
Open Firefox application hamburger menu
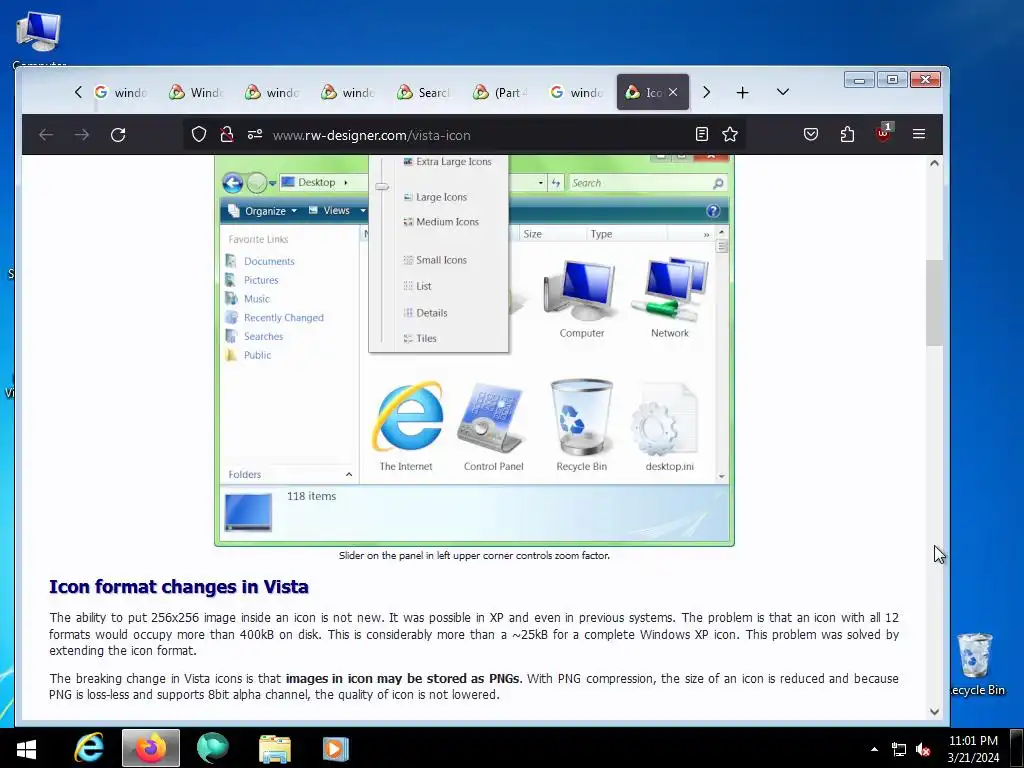pyautogui.click(x=919, y=134)
